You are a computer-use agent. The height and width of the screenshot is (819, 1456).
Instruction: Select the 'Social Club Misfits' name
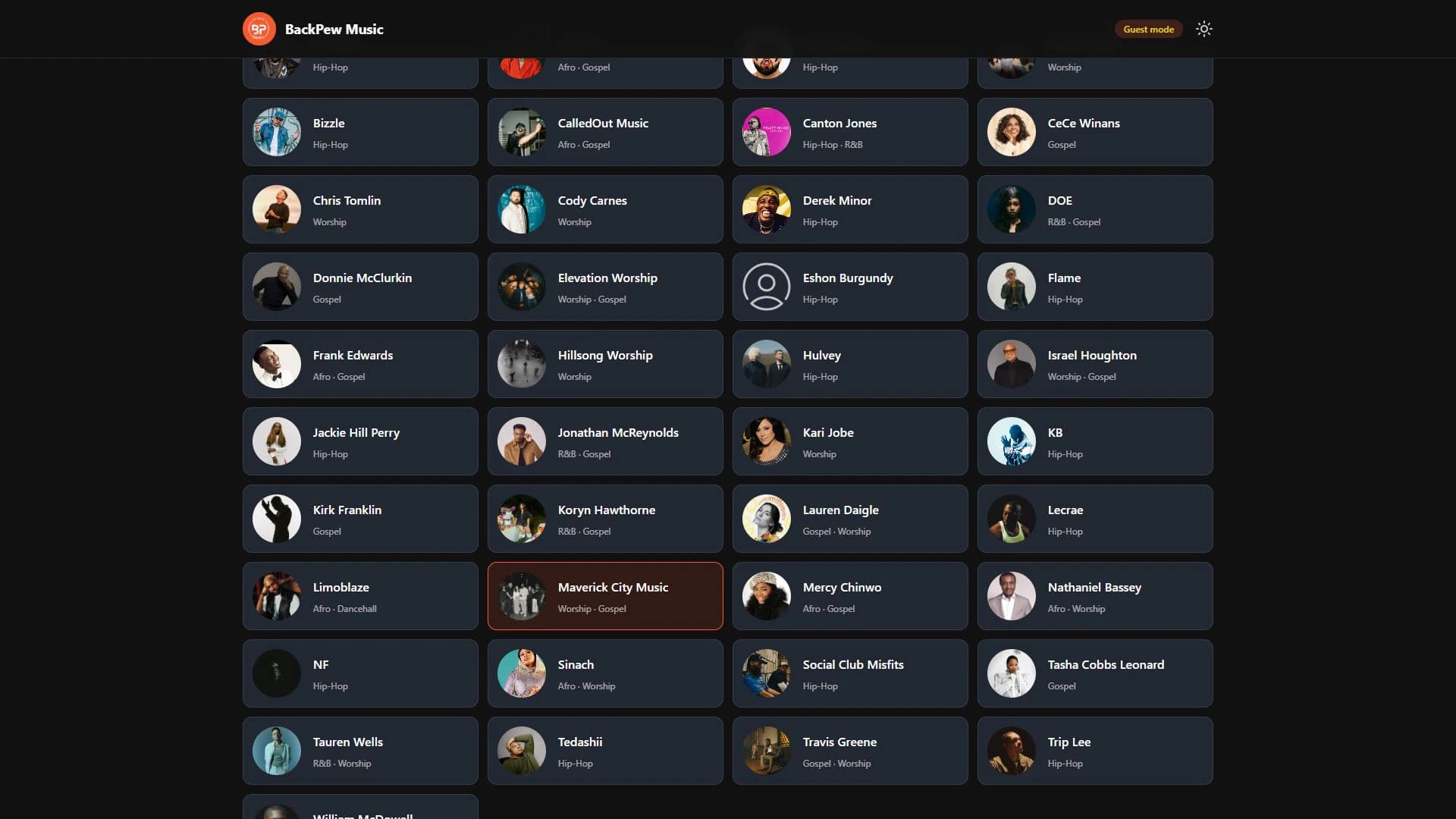tap(853, 664)
